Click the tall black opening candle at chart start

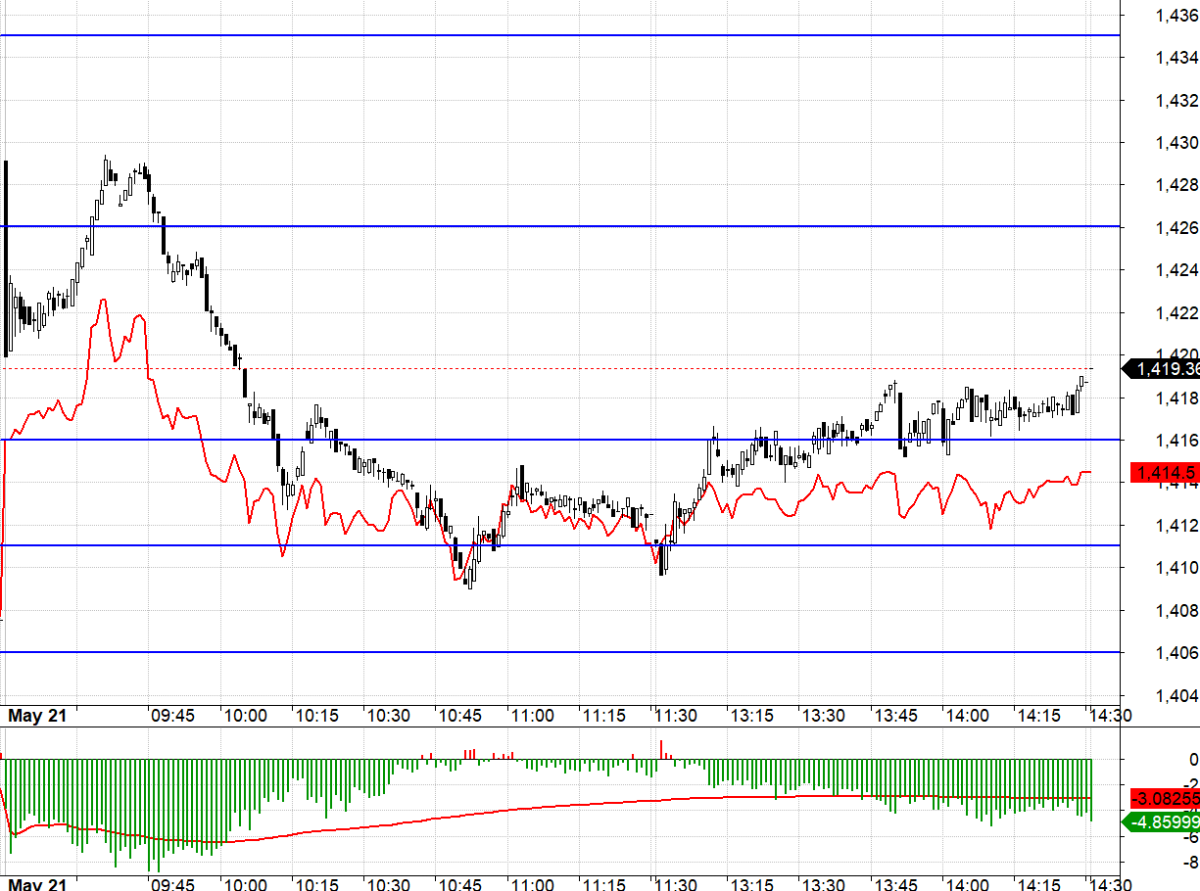click(7, 257)
